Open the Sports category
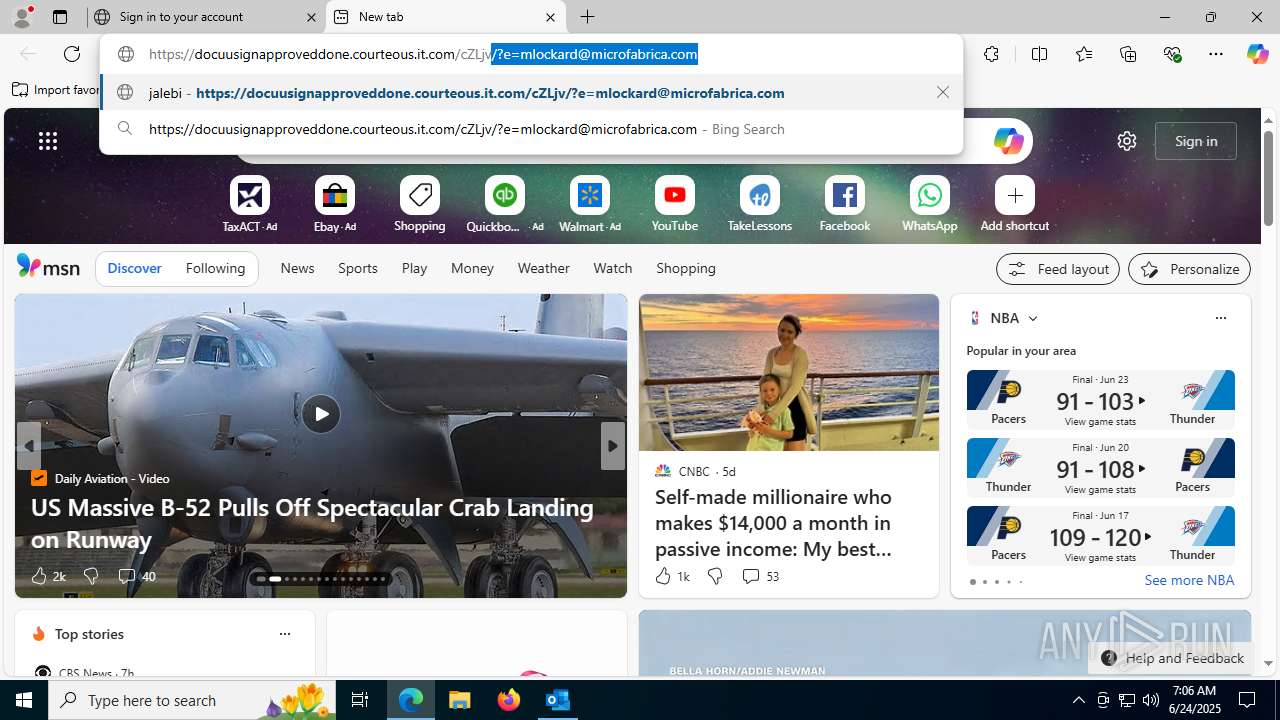 [358, 268]
